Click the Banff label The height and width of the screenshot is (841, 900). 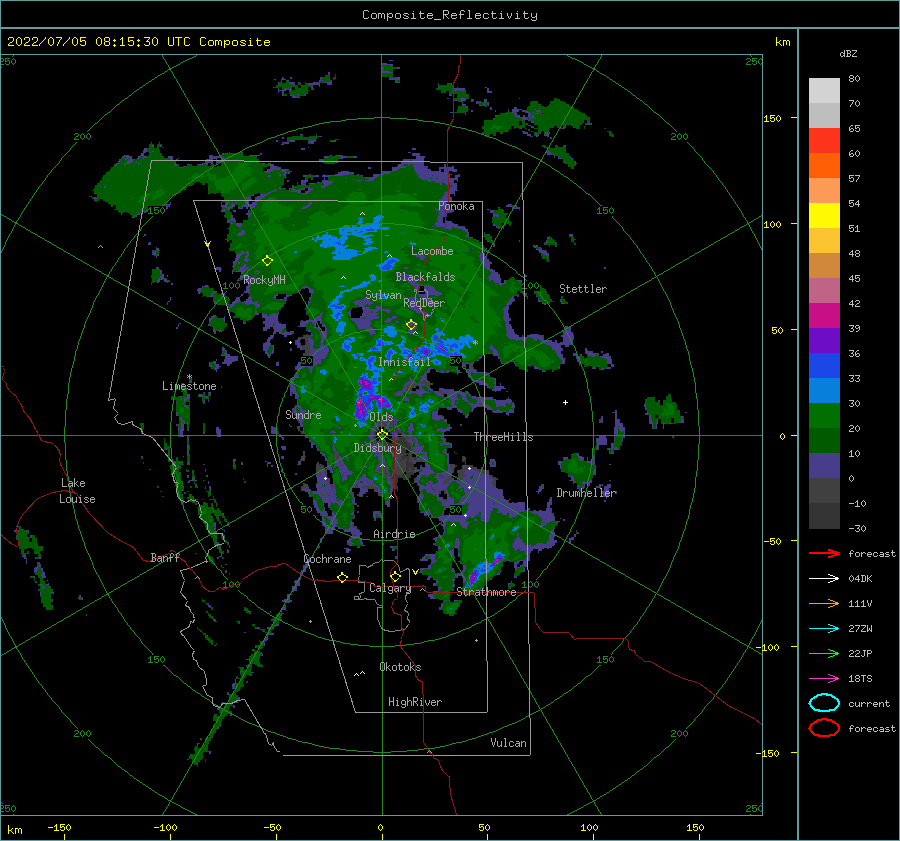coord(165,557)
